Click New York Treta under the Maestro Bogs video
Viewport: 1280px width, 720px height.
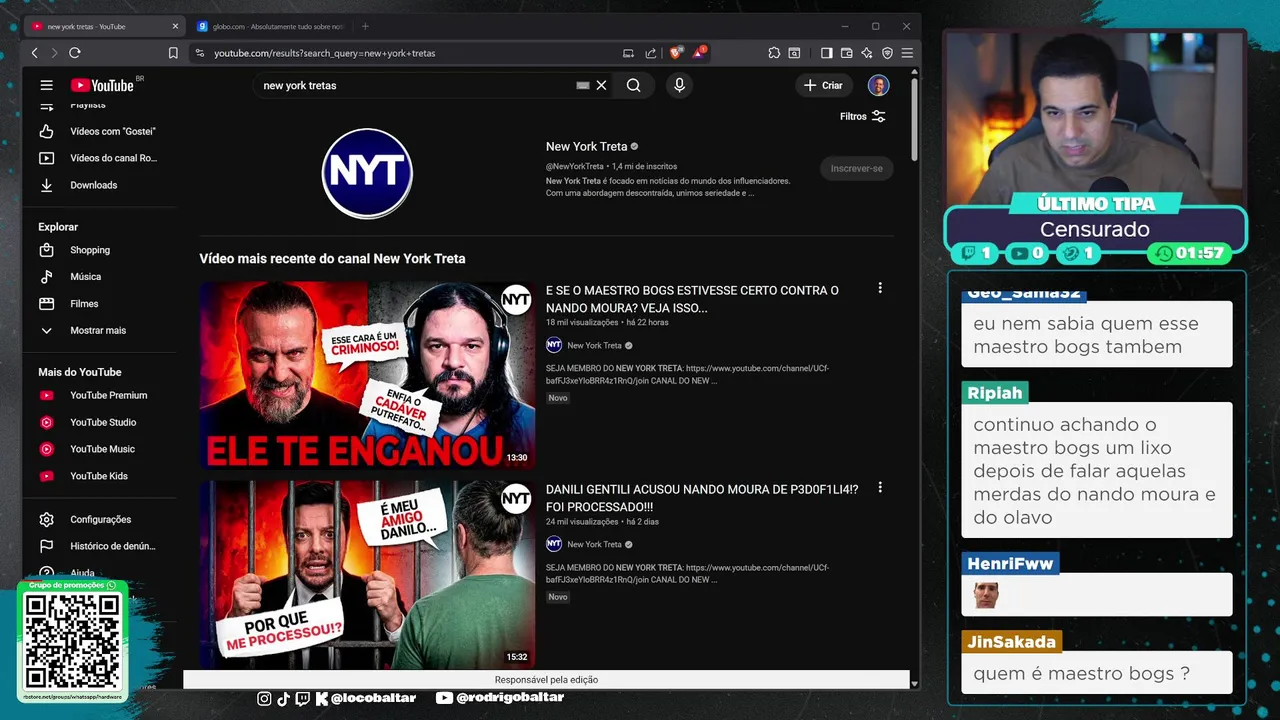[594, 345]
